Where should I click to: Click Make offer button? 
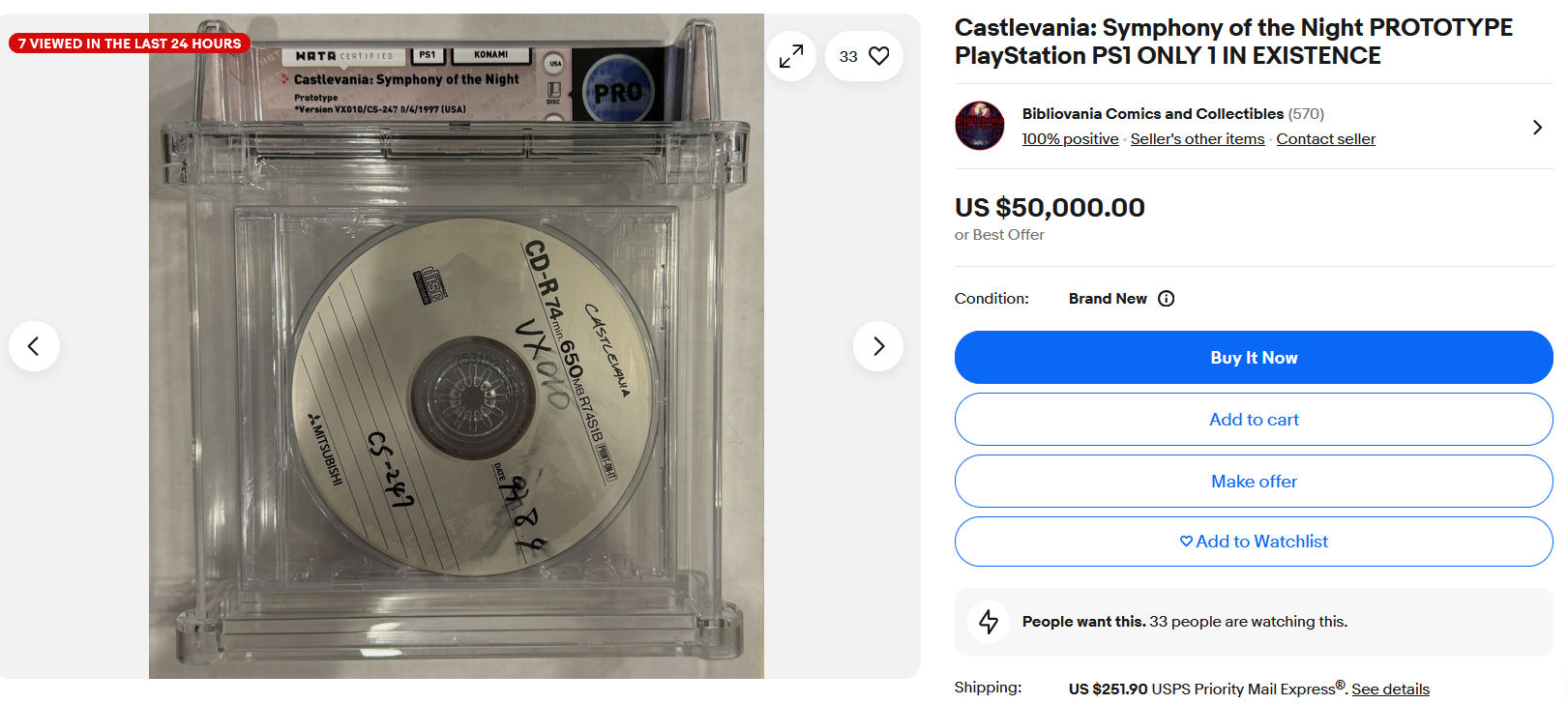point(1254,482)
